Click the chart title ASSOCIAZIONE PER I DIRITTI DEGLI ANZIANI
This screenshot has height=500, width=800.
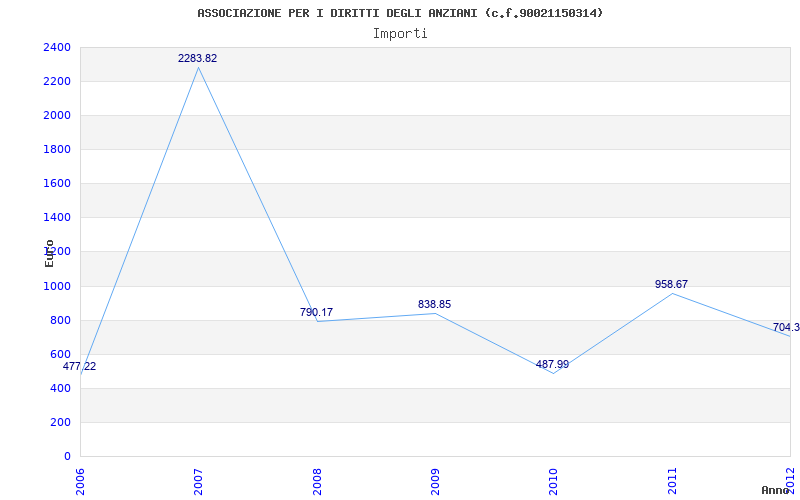(x=400, y=13)
